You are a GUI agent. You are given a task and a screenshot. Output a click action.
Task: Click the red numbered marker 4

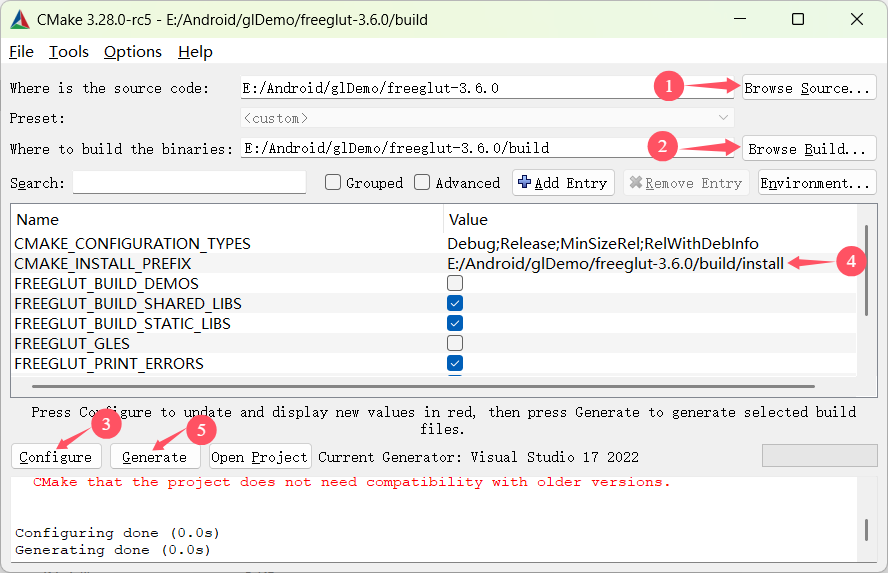850,262
